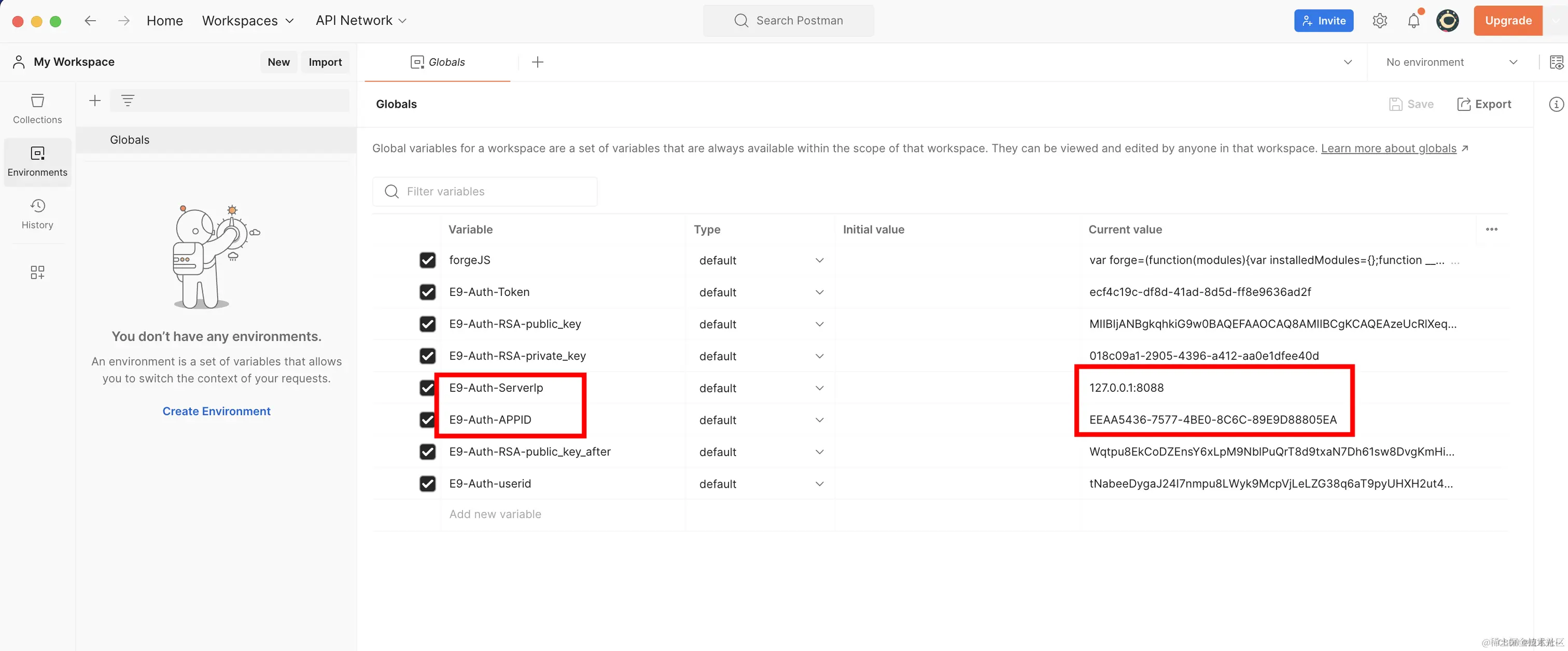Screen dimensions: 1568x651
Task: Open the info details icon
Action: point(1555,104)
